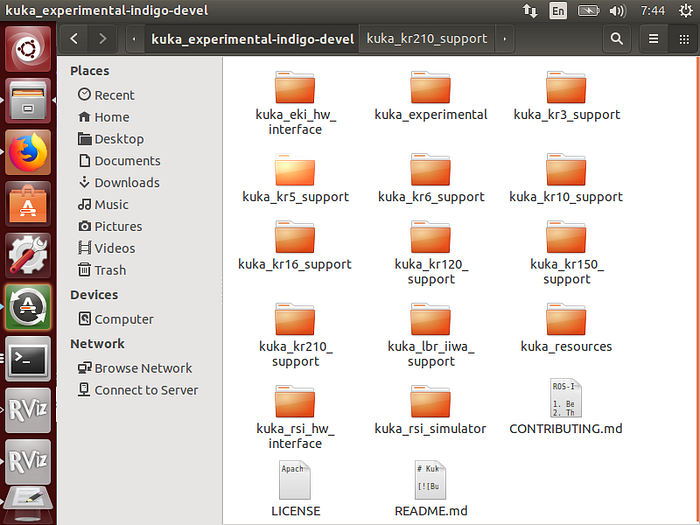700x525 pixels.
Task: Click the 7:44 clock
Action: click(652, 10)
